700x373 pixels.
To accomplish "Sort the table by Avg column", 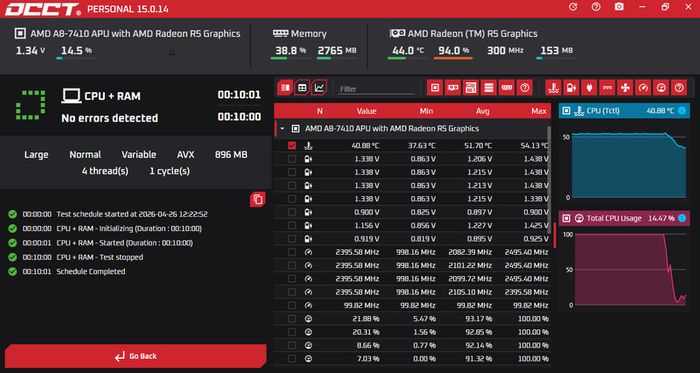I will click(x=483, y=111).
